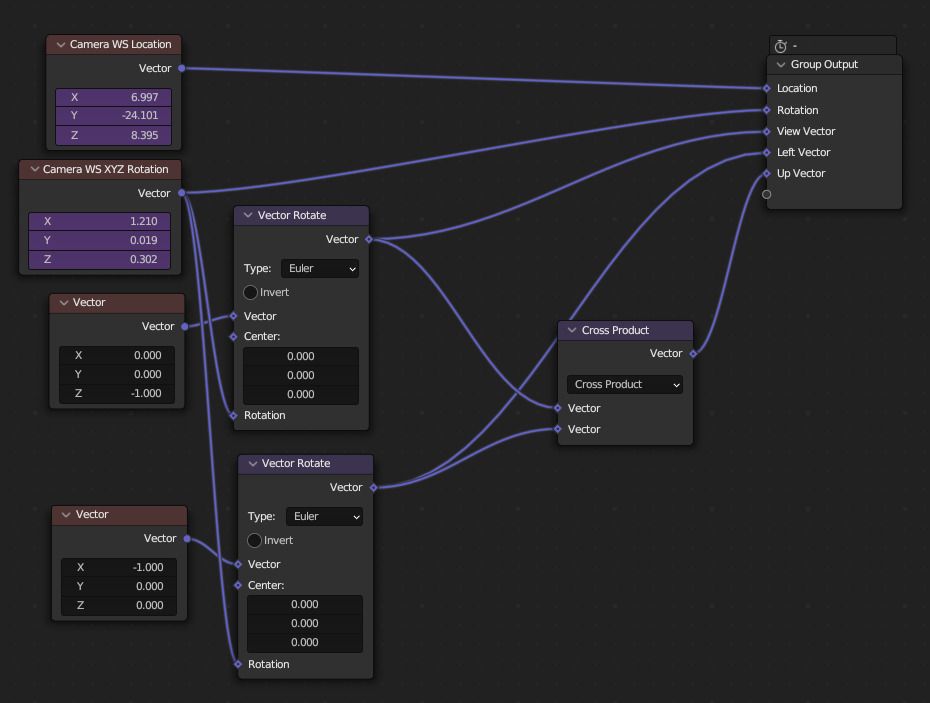Click the X 1.210 field in Camera WS XYZ Rotation
Screen dimensions: 930x703
pos(100,221)
